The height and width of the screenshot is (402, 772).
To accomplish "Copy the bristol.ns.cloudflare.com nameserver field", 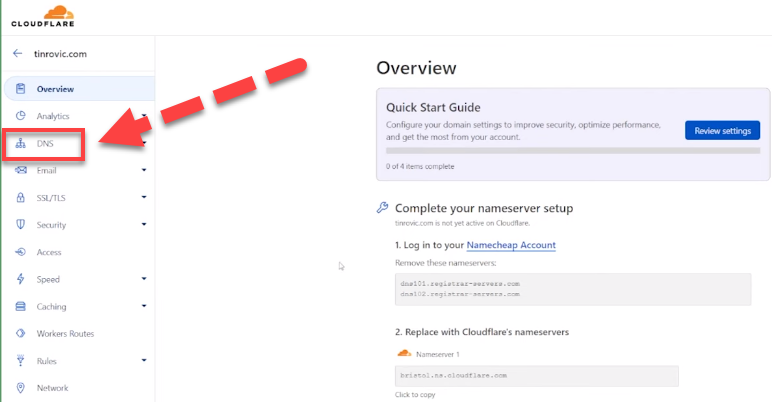I will coord(537,376).
